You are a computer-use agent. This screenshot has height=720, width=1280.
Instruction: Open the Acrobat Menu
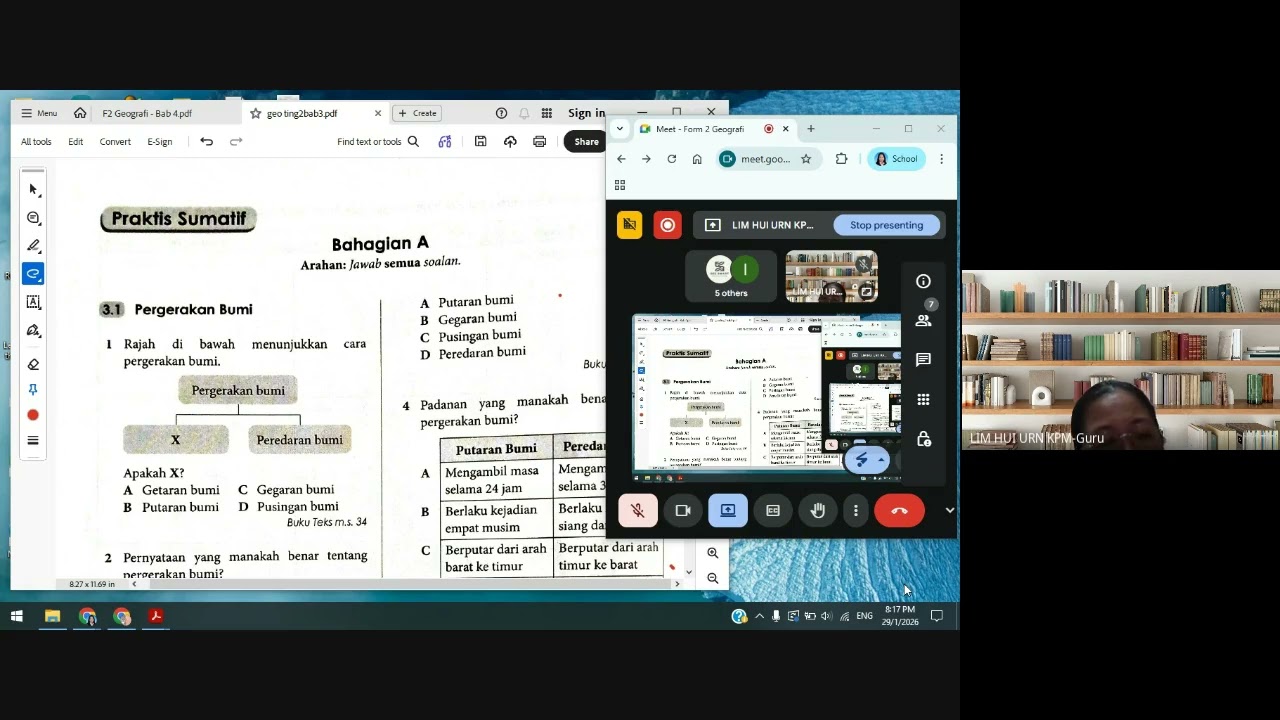[39, 113]
